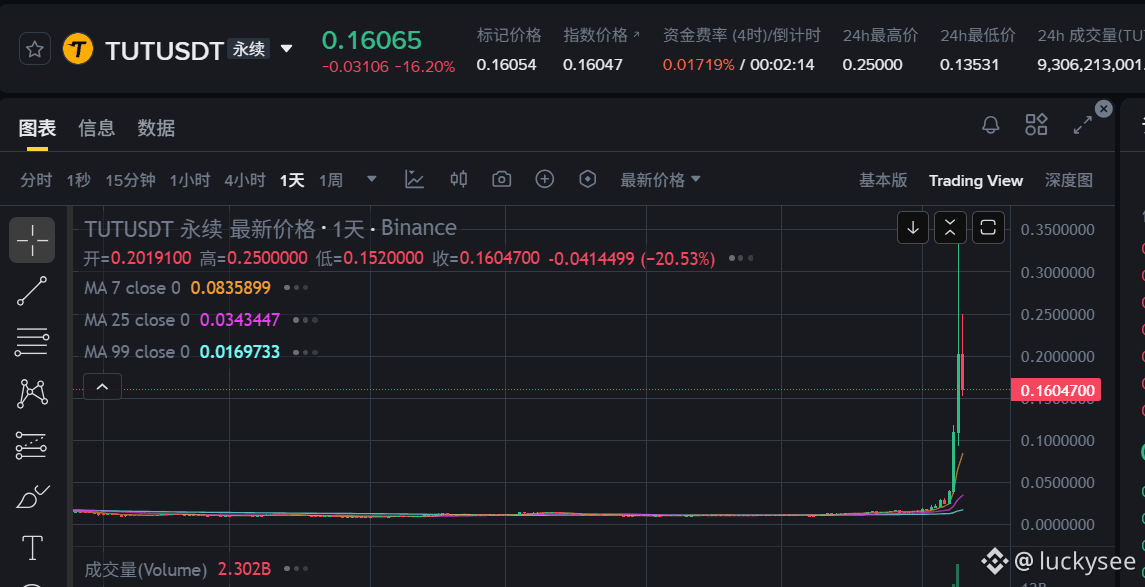Open the 最新价格 price type dropdown
The height and width of the screenshot is (587, 1145).
pos(660,180)
